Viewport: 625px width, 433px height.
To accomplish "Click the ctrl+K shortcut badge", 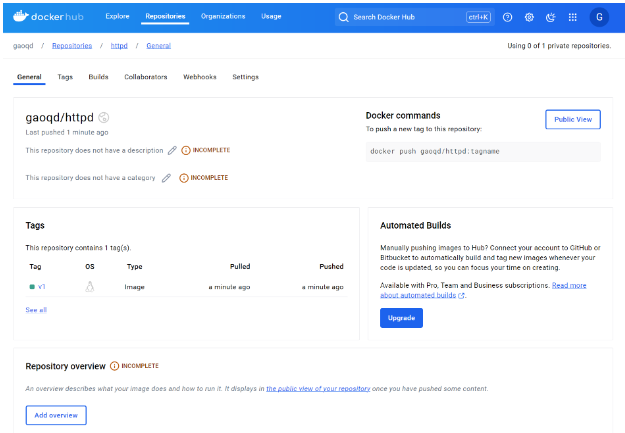I will tap(478, 17).
